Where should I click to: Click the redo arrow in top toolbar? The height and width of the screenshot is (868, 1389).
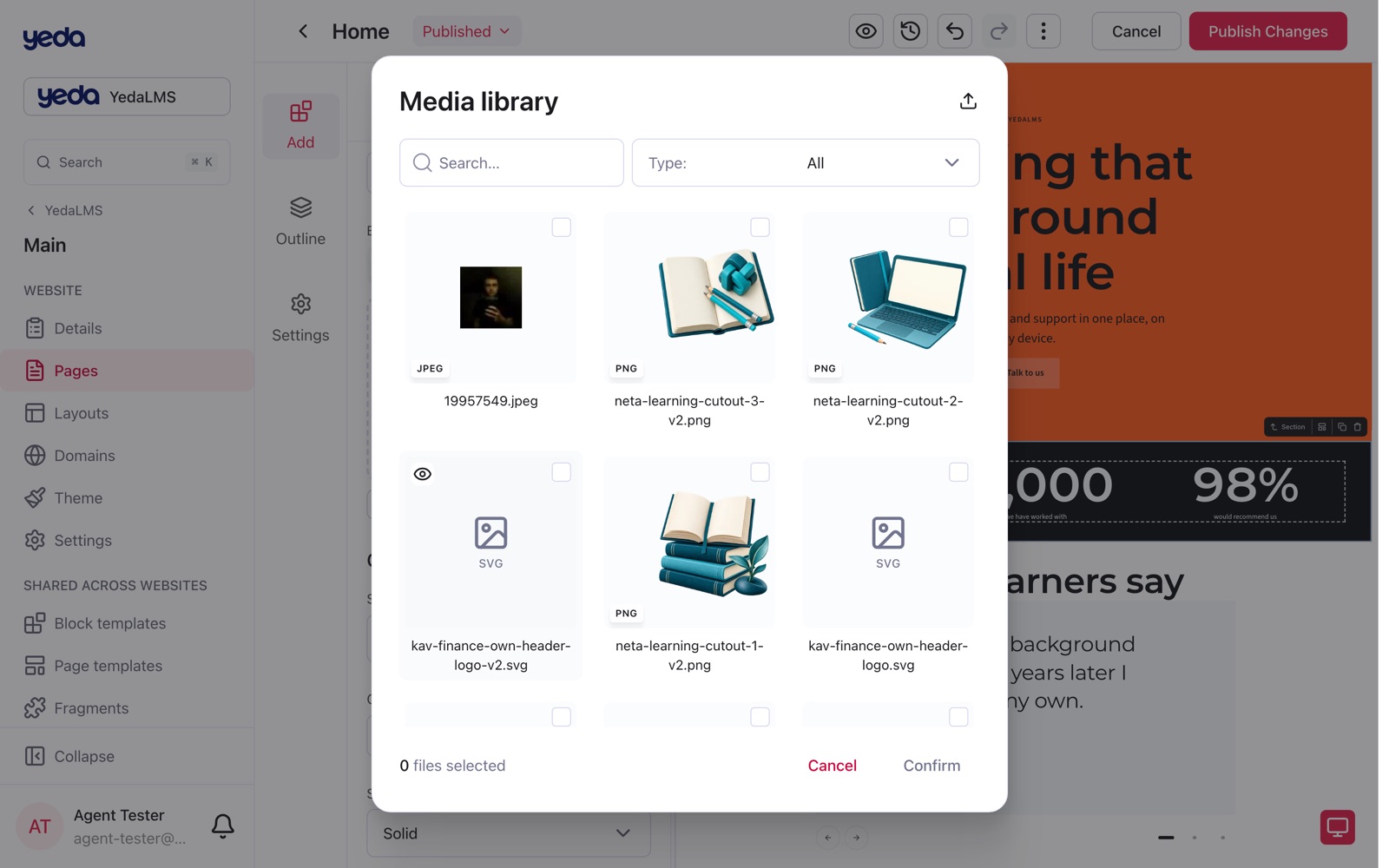coord(998,31)
